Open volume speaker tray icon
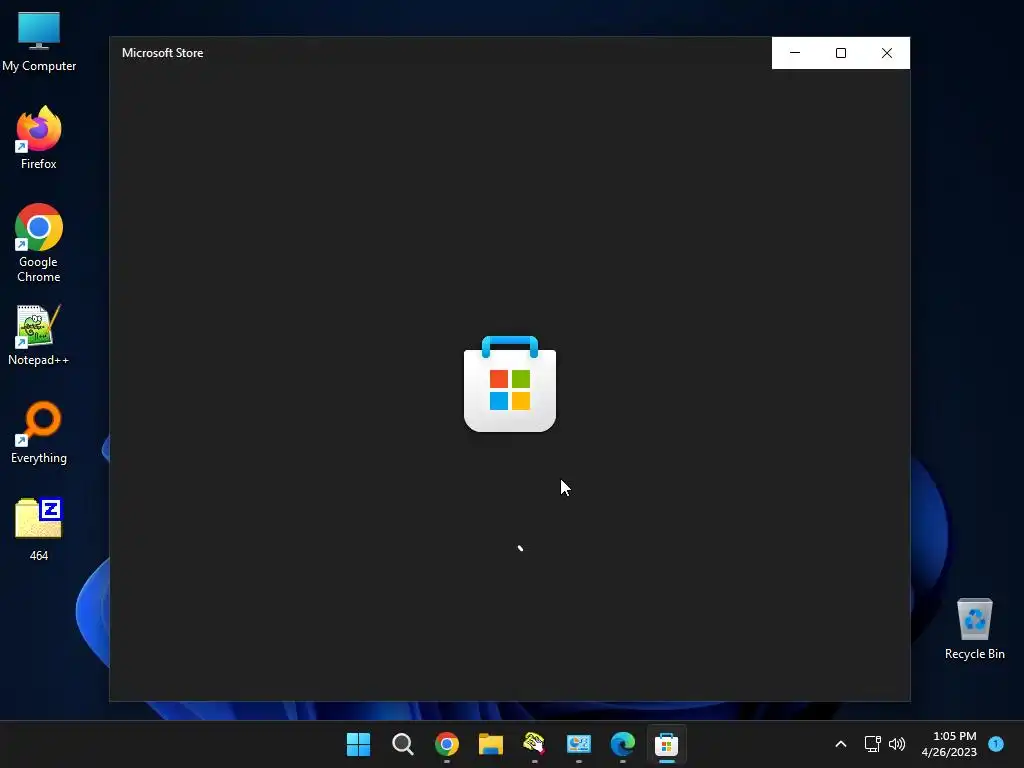 coord(897,744)
